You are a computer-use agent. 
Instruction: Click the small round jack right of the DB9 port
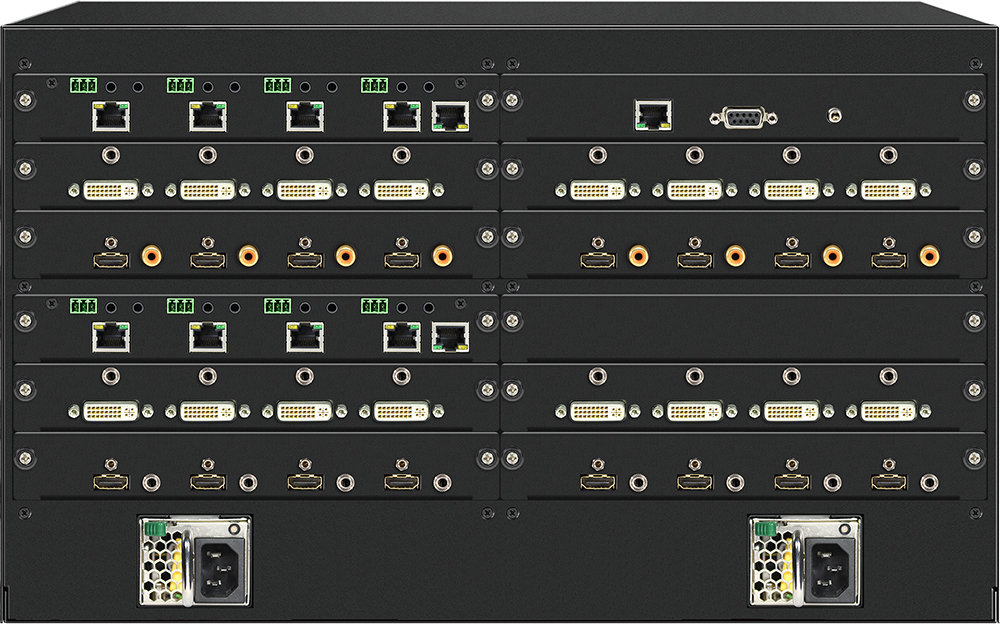click(834, 116)
